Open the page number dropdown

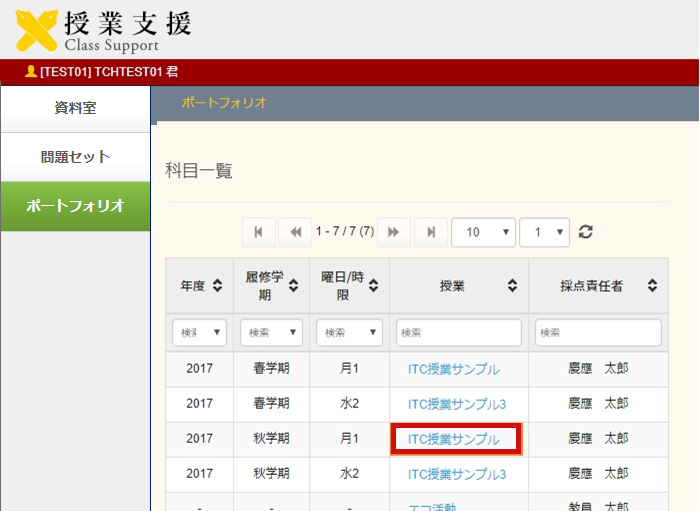[x=544, y=232]
